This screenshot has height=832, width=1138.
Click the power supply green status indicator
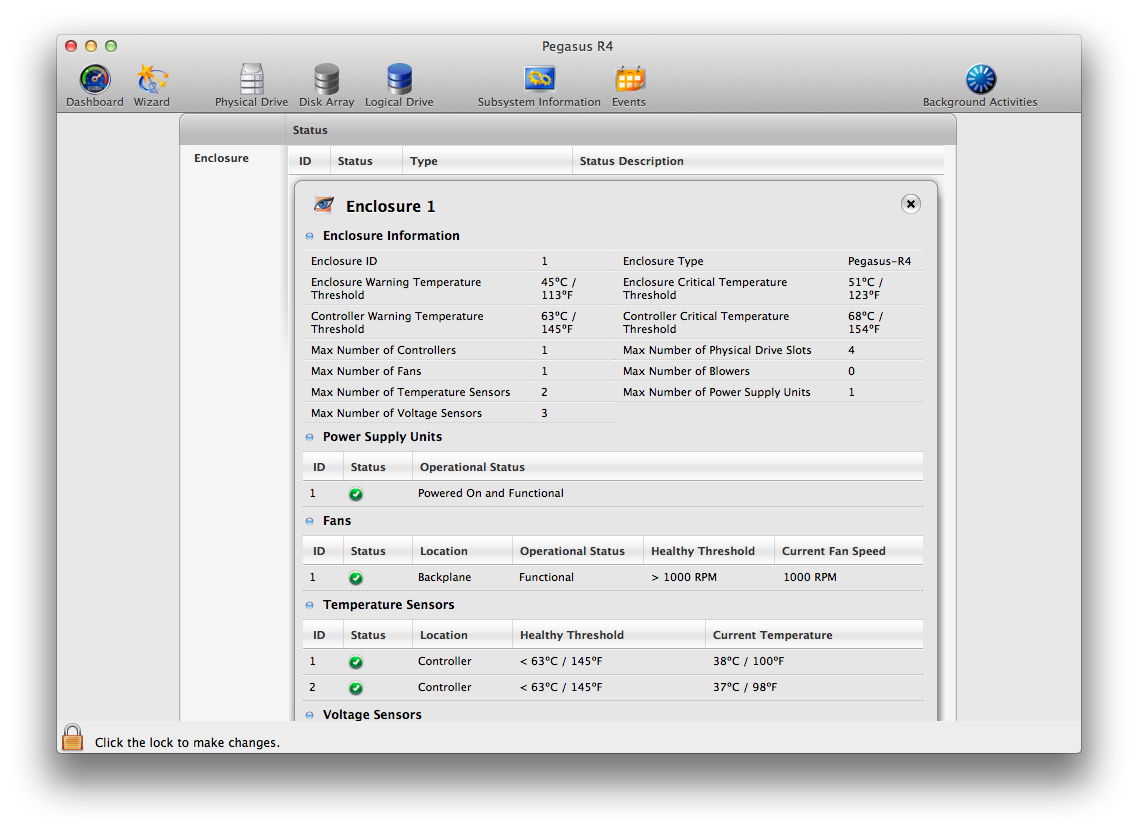pos(356,494)
